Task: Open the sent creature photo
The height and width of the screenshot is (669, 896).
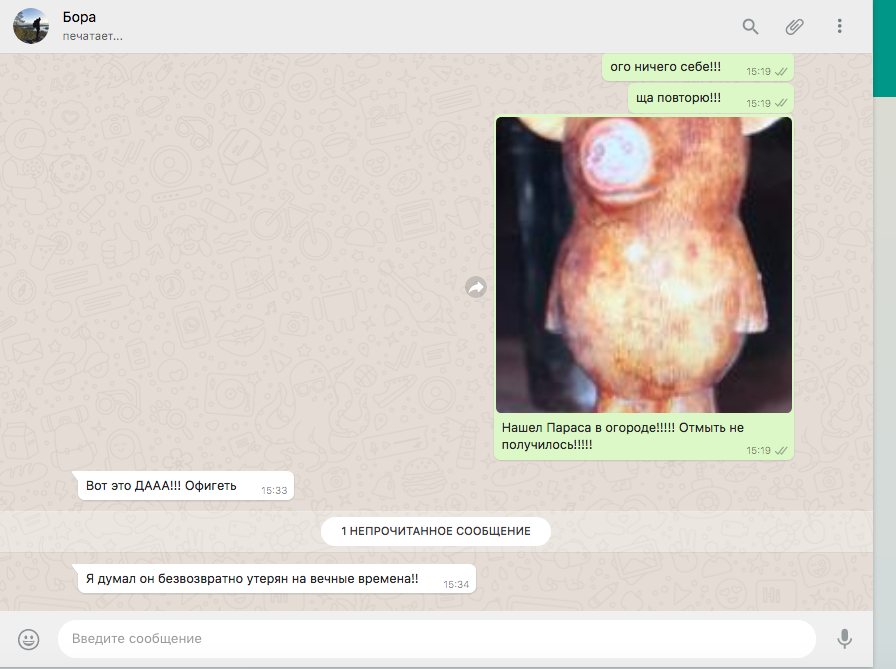Action: (644, 265)
